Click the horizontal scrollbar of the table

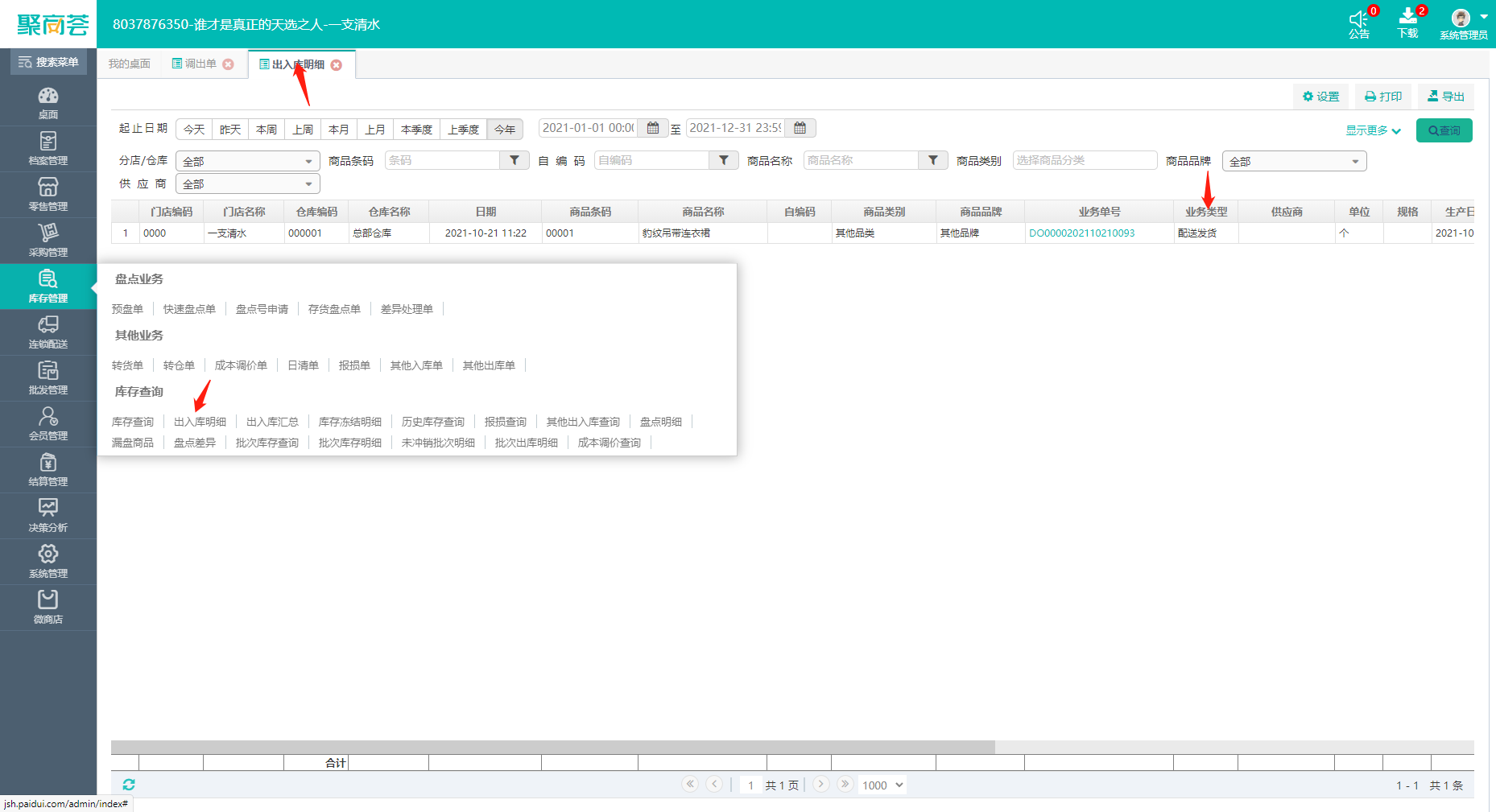coord(553,747)
